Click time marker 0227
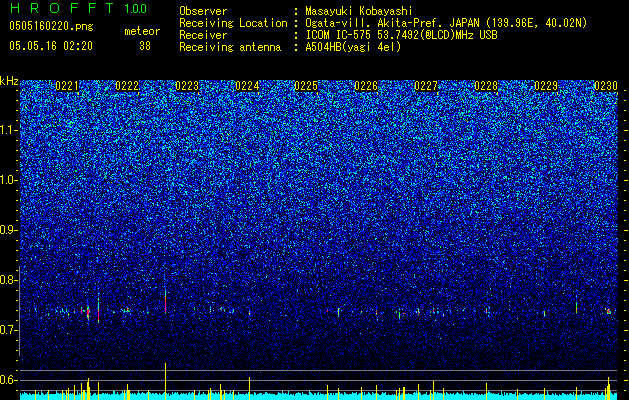Viewport: 629px width, 400px height. pyautogui.click(x=426, y=86)
